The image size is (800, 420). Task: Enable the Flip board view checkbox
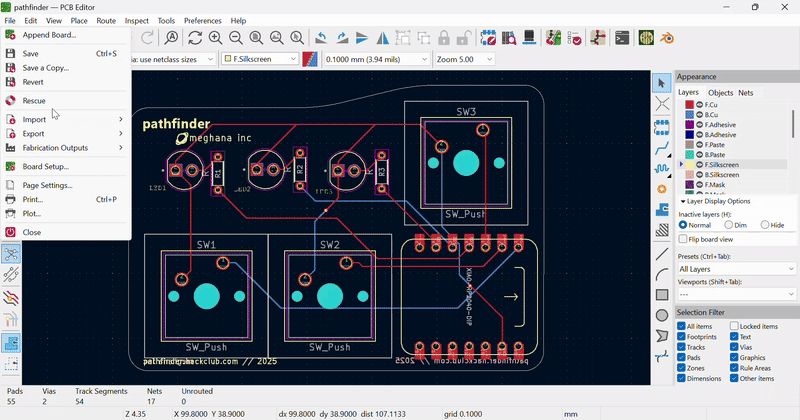683,239
